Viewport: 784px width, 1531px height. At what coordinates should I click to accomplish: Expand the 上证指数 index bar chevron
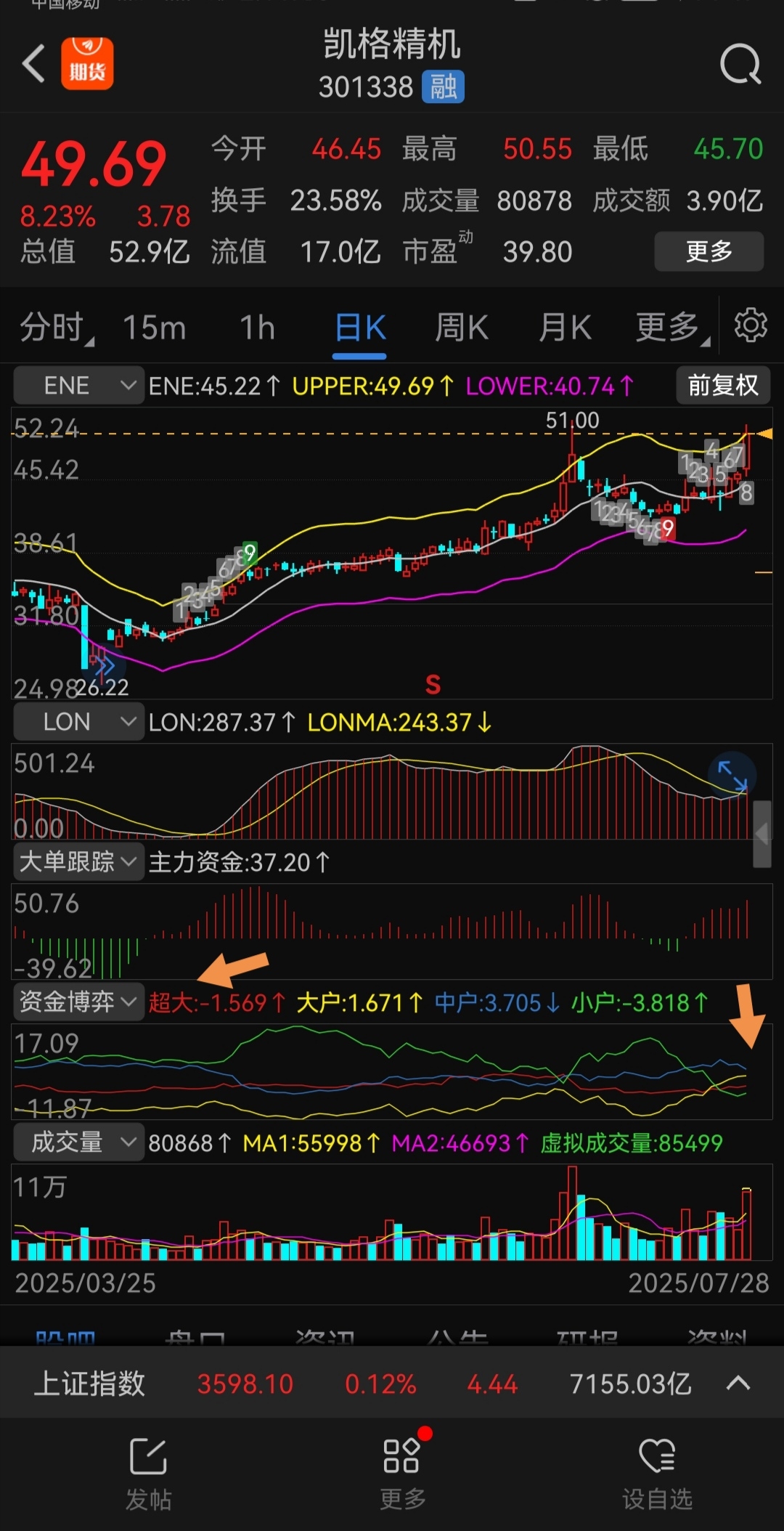(738, 1383)
